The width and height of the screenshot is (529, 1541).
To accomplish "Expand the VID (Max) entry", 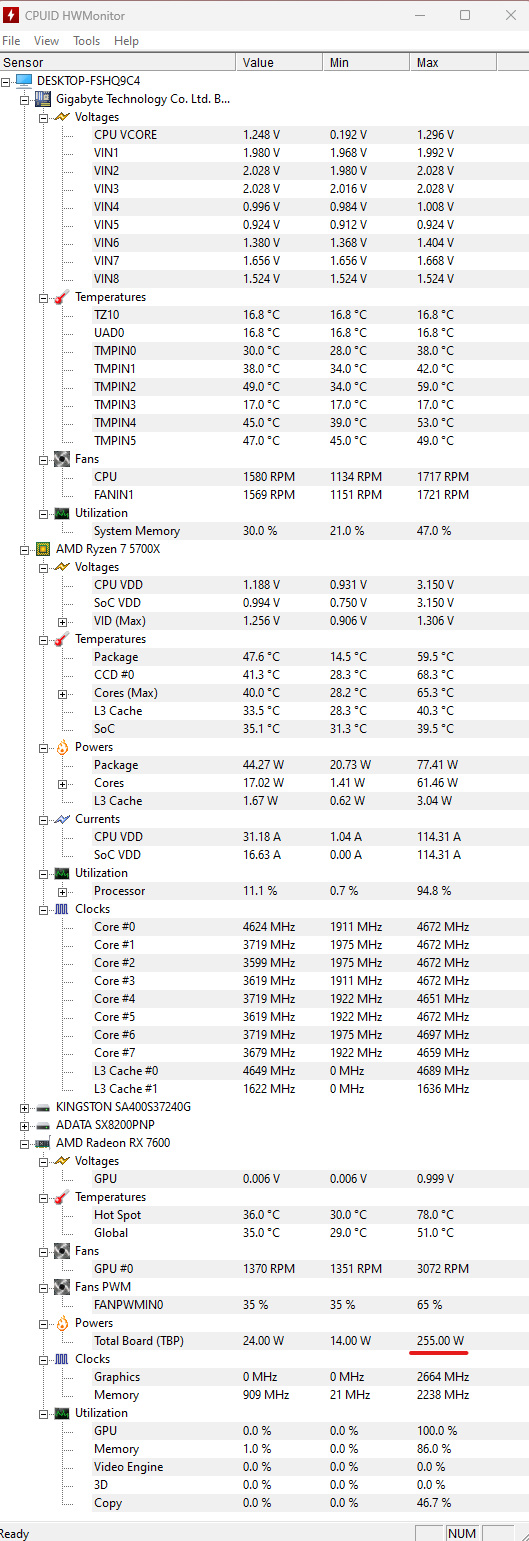I will point(63,621).
